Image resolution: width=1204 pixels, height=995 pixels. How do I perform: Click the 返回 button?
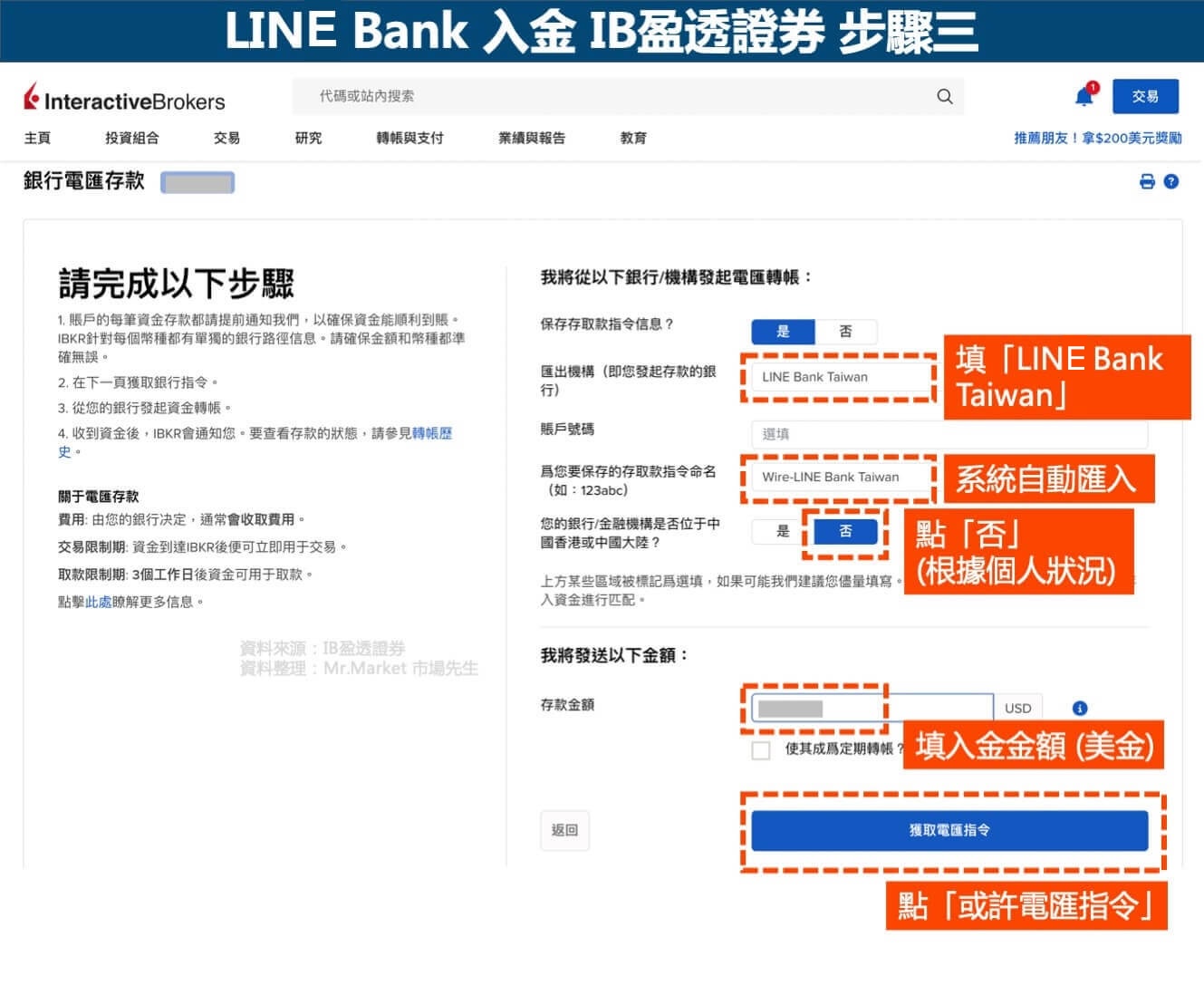click(x=564, y=830)
